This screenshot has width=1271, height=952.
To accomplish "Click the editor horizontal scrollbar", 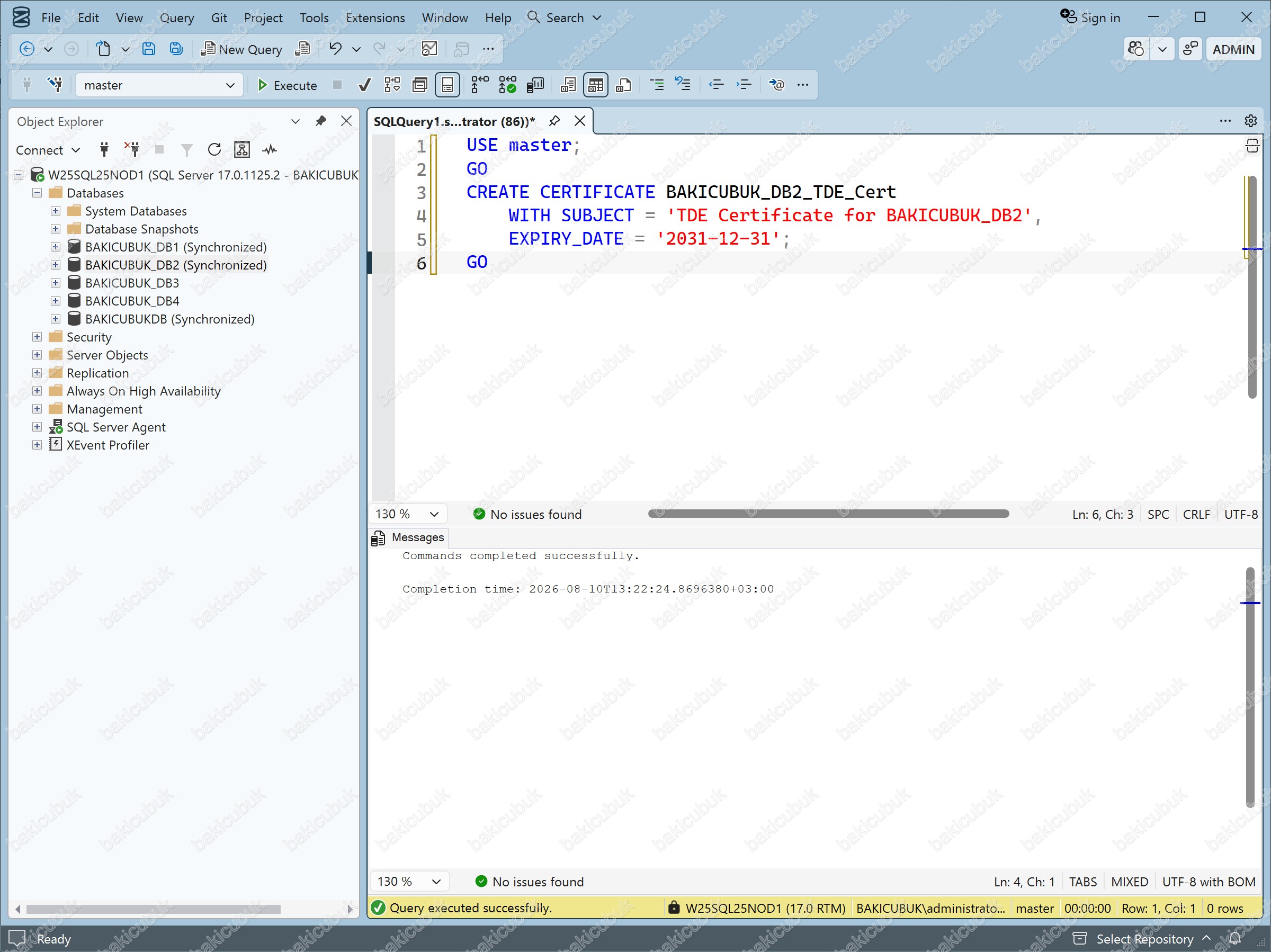I will (828, 514).
